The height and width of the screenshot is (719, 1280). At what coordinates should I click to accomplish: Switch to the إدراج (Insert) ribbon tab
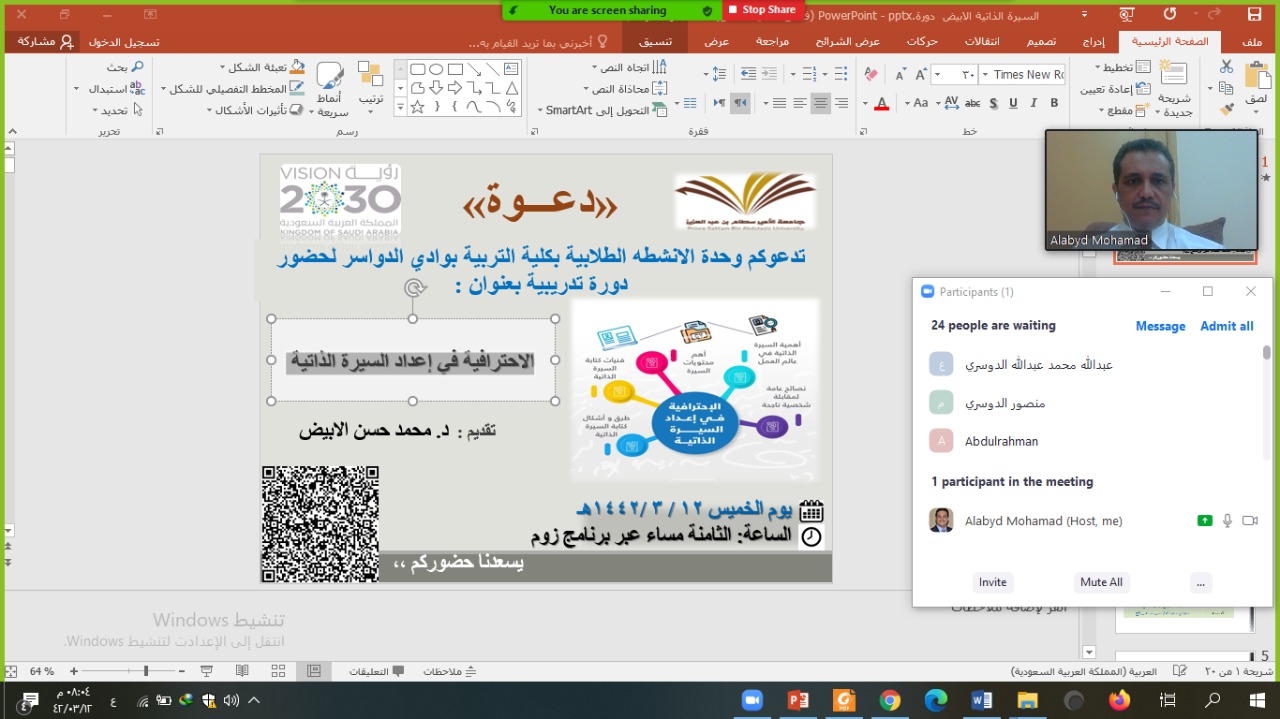point(1093,41)
